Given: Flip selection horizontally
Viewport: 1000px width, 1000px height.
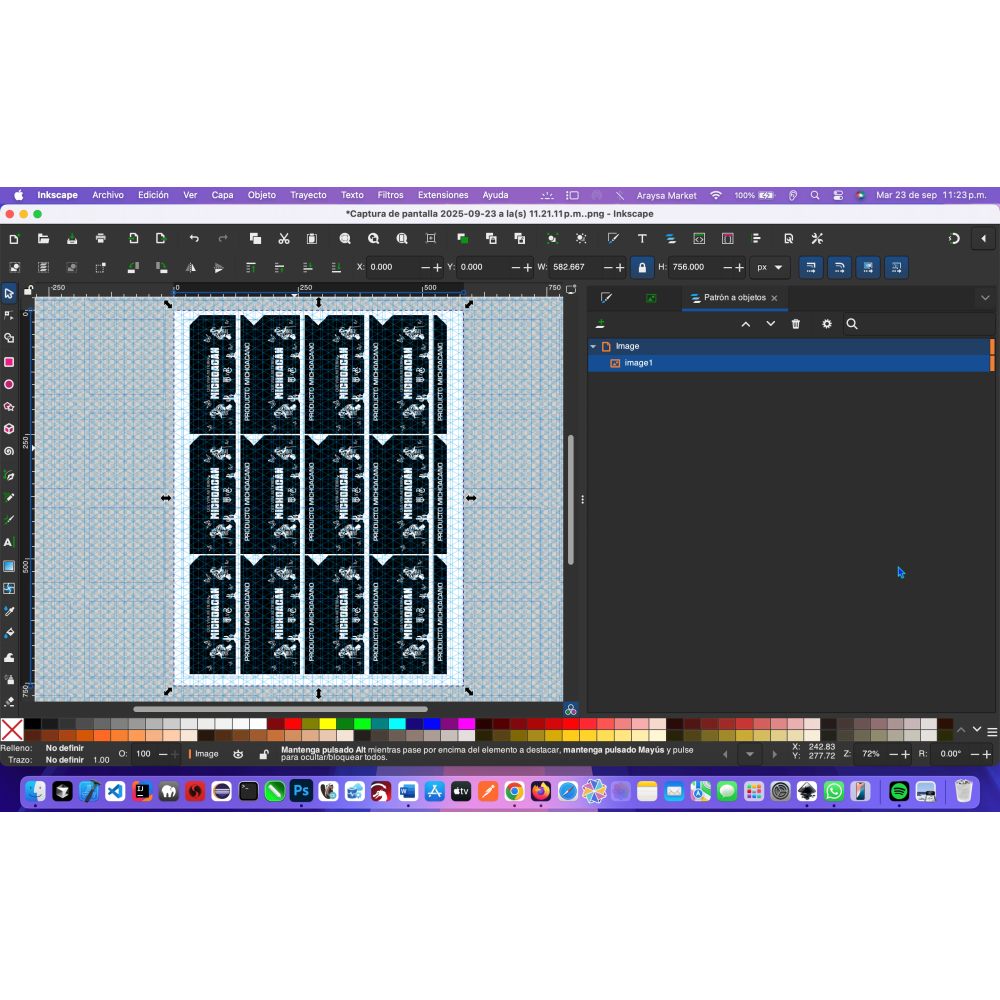Looking at the screenshot, I should click(191, 268).
